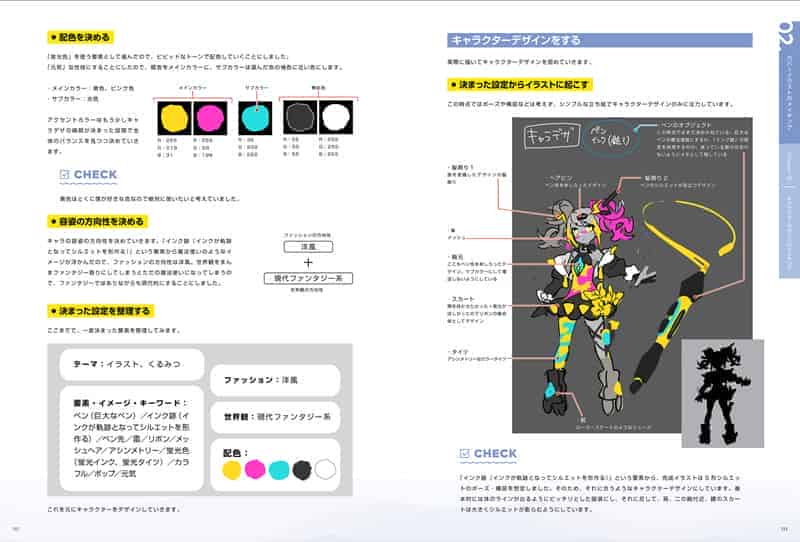Click the circled handwritten ペン インク note
The width and height of the screenshot is (800, 542).
click(610, 137)
